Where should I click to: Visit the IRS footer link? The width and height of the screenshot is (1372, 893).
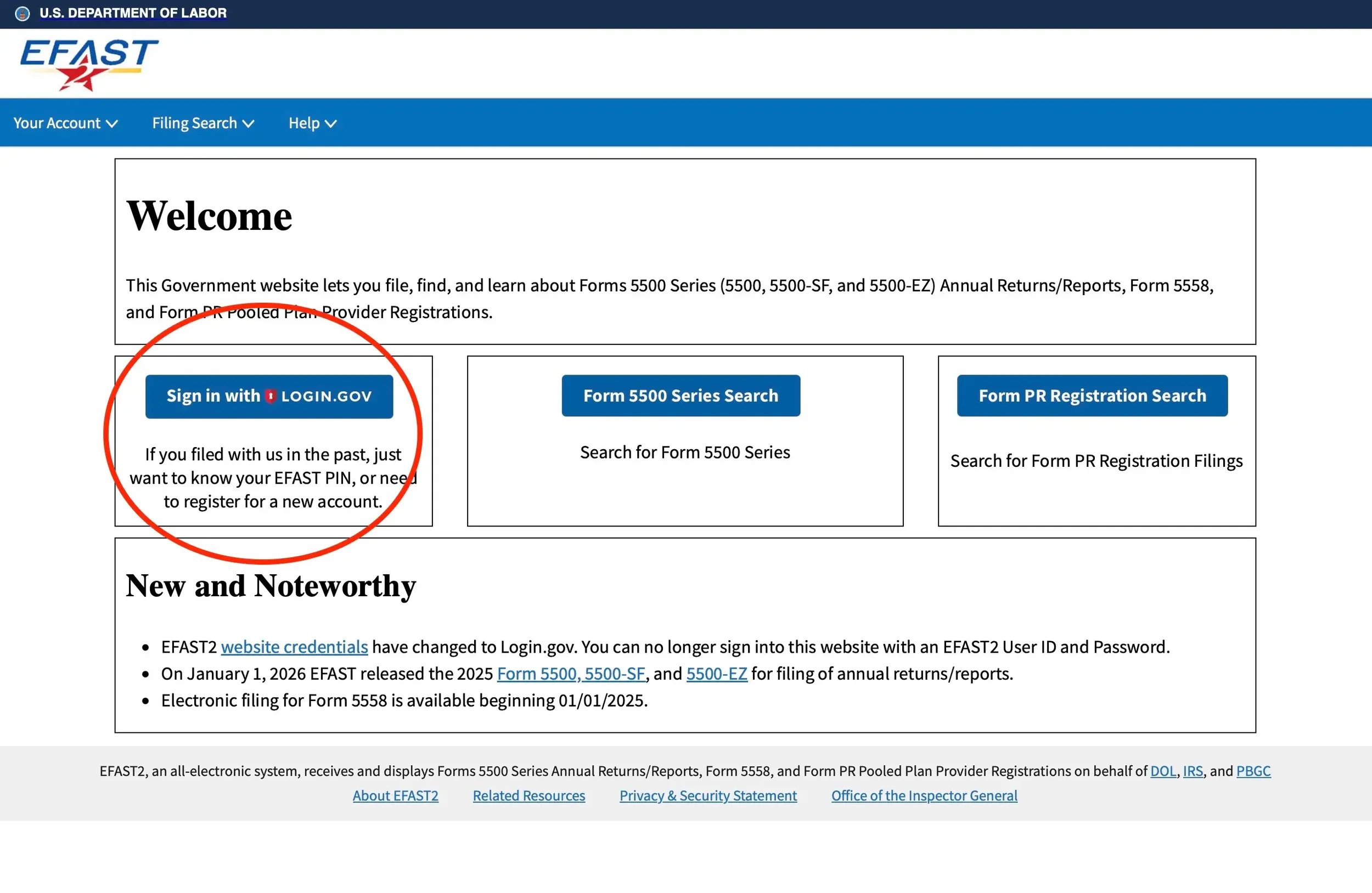pos(1193,771)
